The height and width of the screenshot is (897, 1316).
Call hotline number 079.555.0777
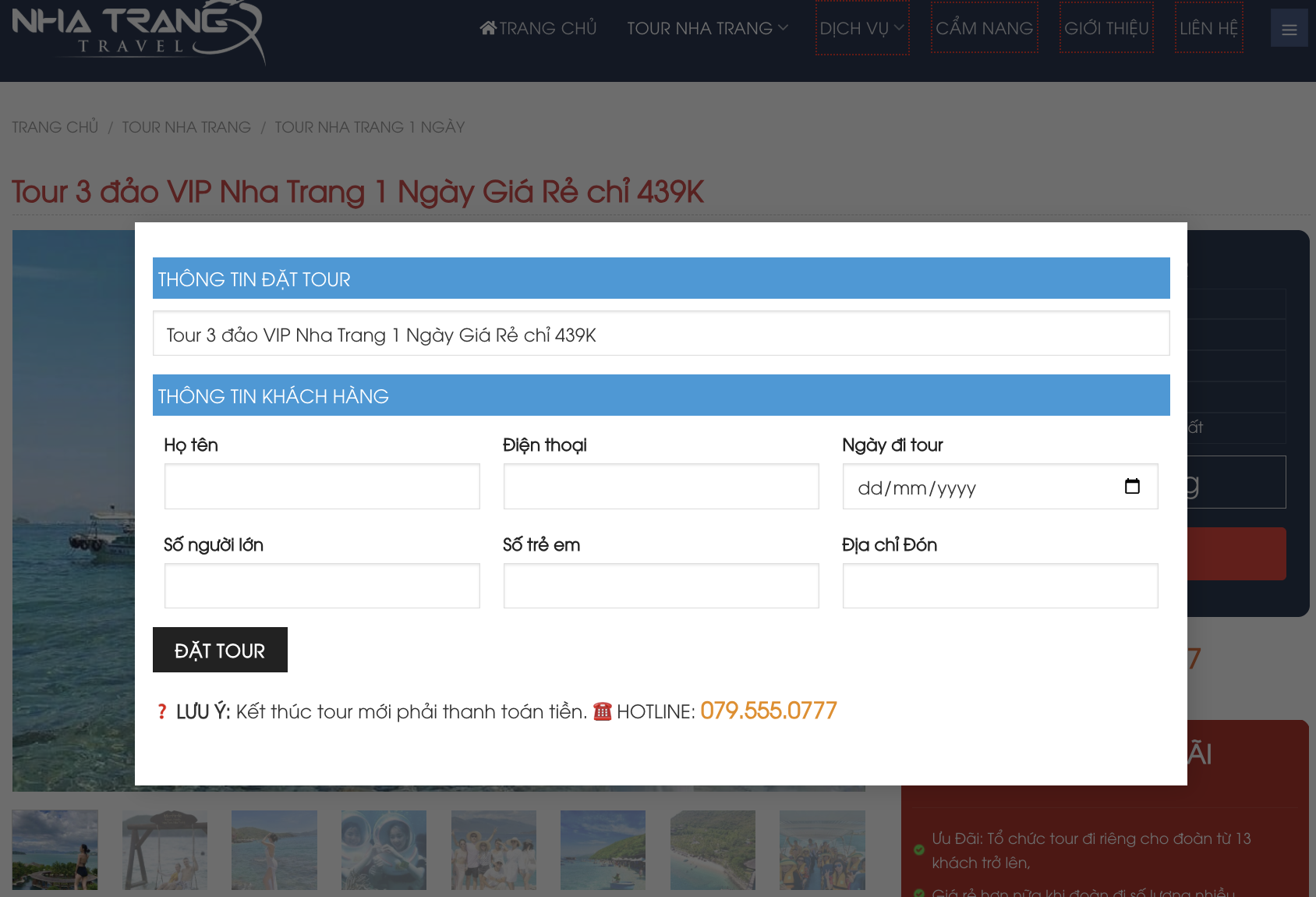tap(767, 711)
